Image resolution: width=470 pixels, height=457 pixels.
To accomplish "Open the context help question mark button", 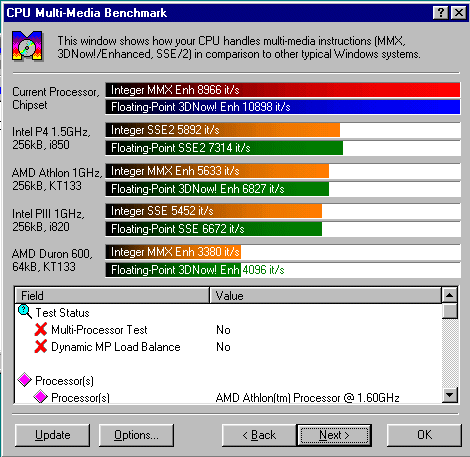I will coord(441,13).
